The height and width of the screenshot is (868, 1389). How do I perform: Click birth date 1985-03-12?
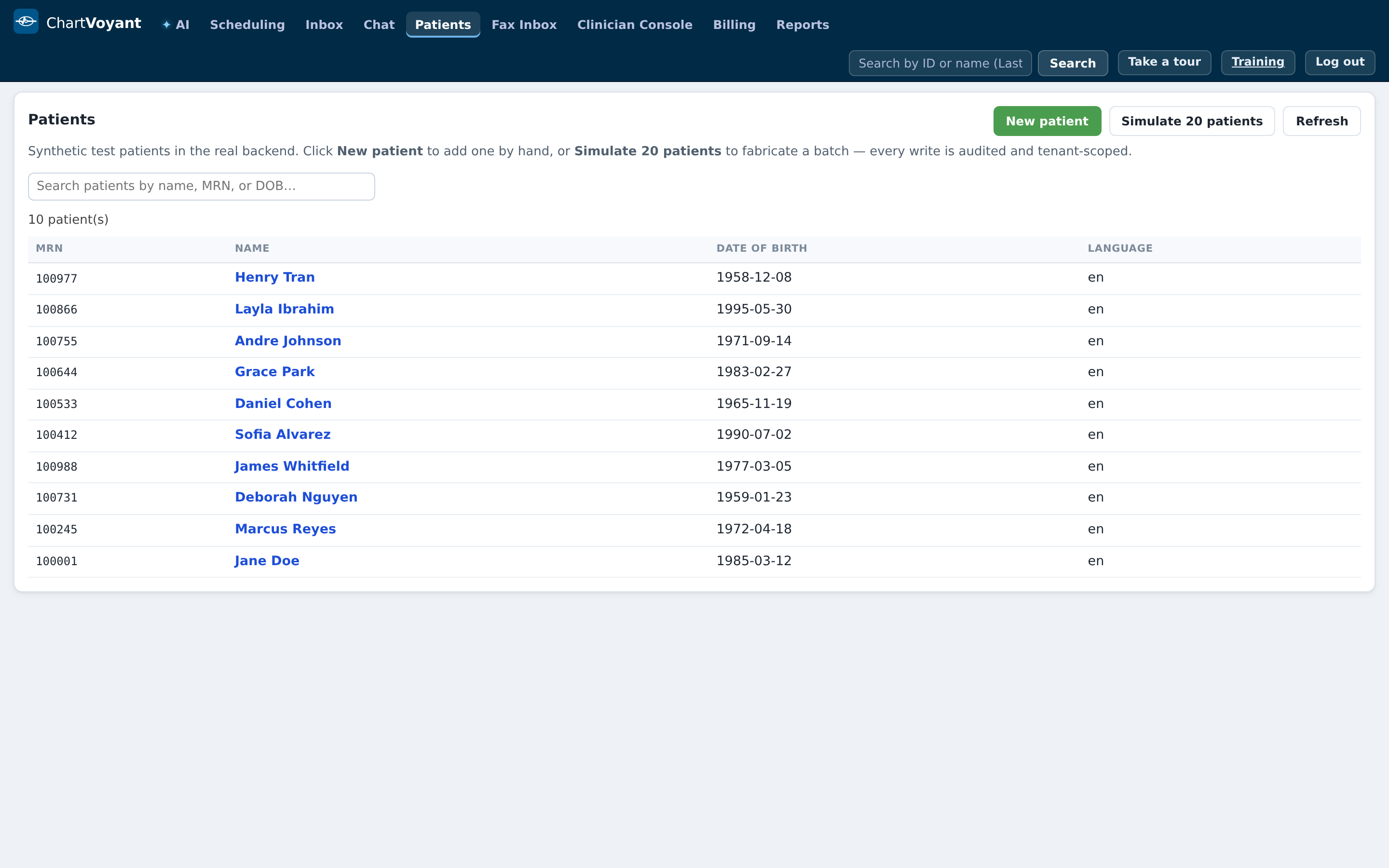click(x=754, y=561)
